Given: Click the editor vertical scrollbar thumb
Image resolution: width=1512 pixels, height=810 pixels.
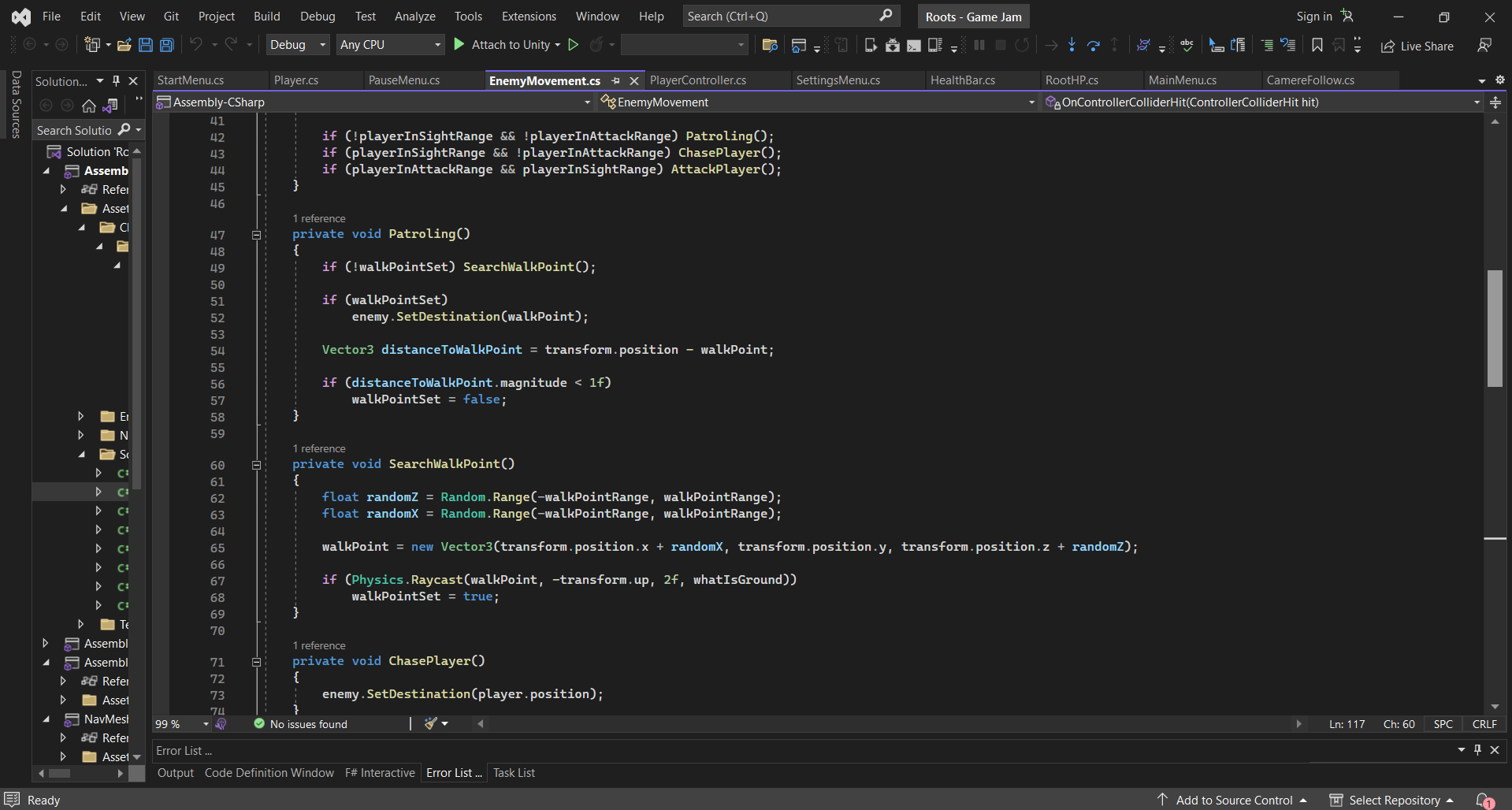Looking at the screenshot, I should [x=1495, y=328].
